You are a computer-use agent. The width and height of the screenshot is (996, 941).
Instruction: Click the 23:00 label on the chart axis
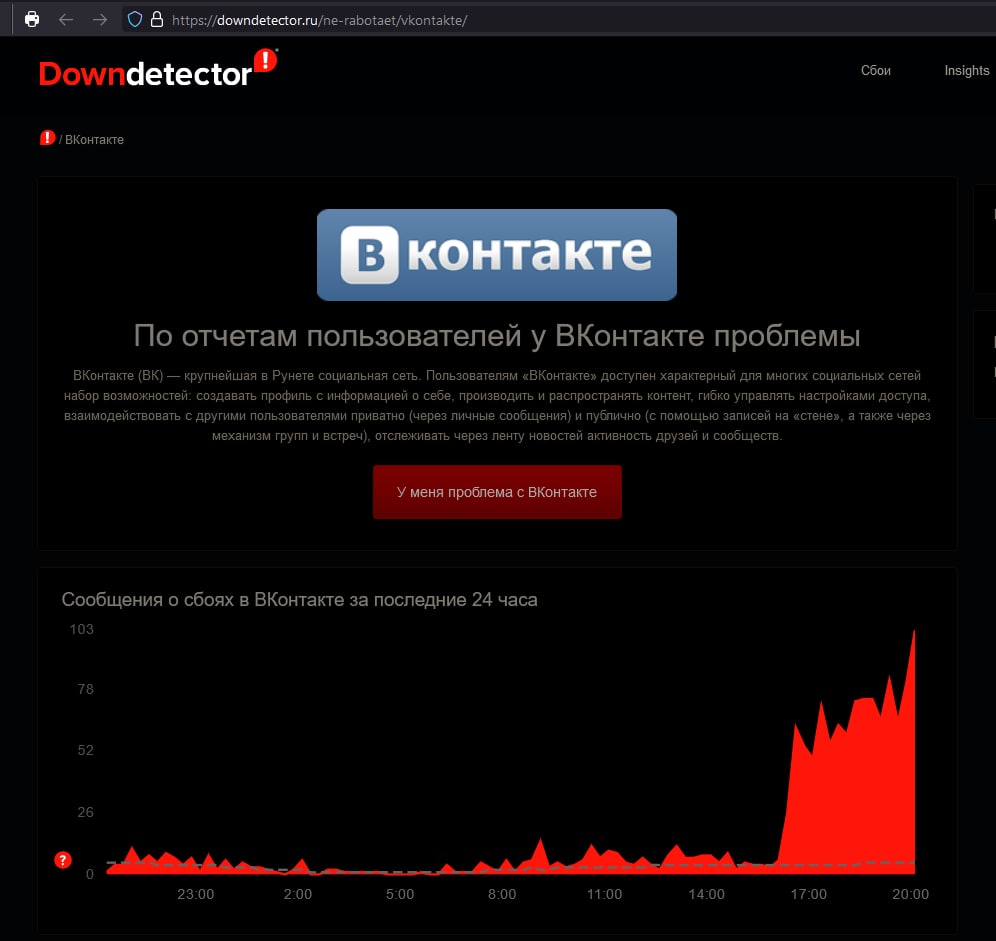click(x=195, y=894)
